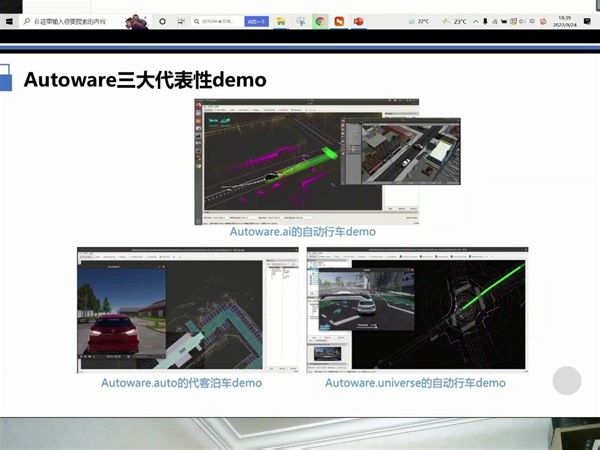This screenshot has width=600, height=450.
Task: Select the Autoware.universe demo screenshot
Action: coord(417,310)
